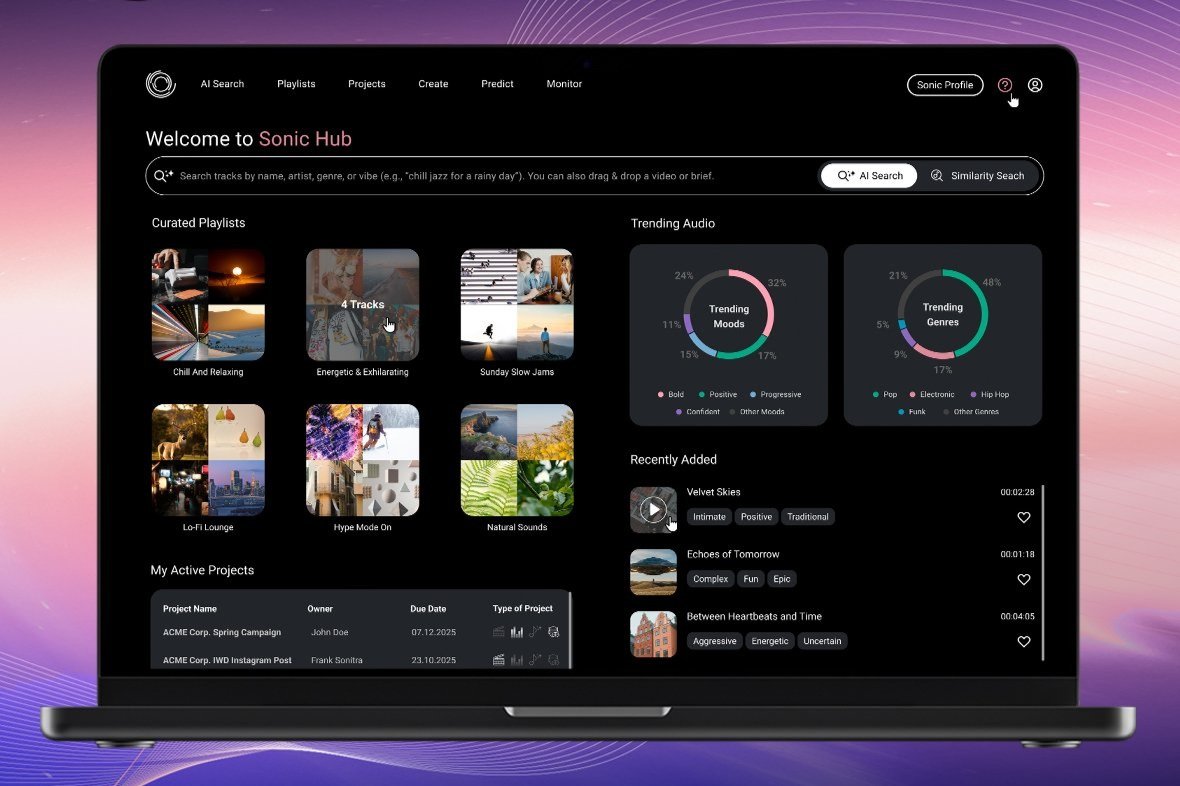Viewport: 1180px width, 786px height.
Task: Click the bar chart icon for ACME Spring Campaign
Action: click(x=517, y=631)
